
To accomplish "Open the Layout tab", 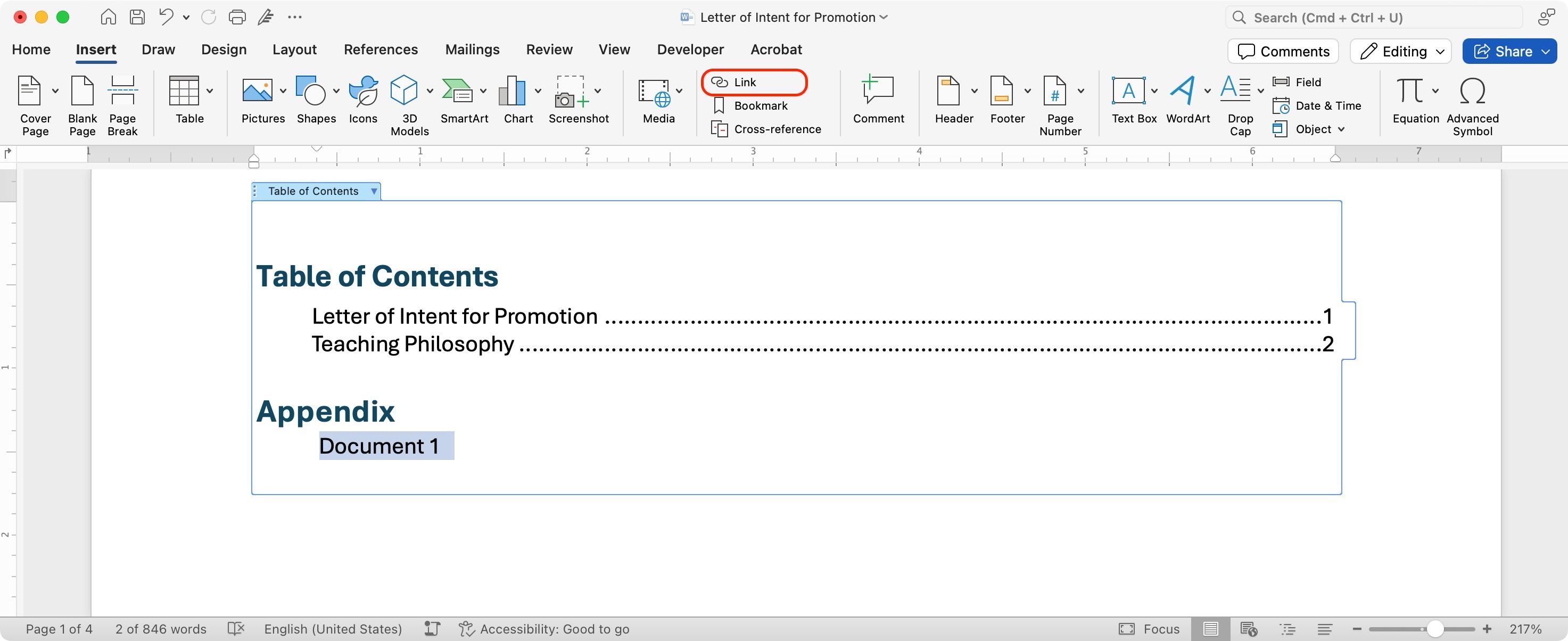I will [x=294, y=50].
